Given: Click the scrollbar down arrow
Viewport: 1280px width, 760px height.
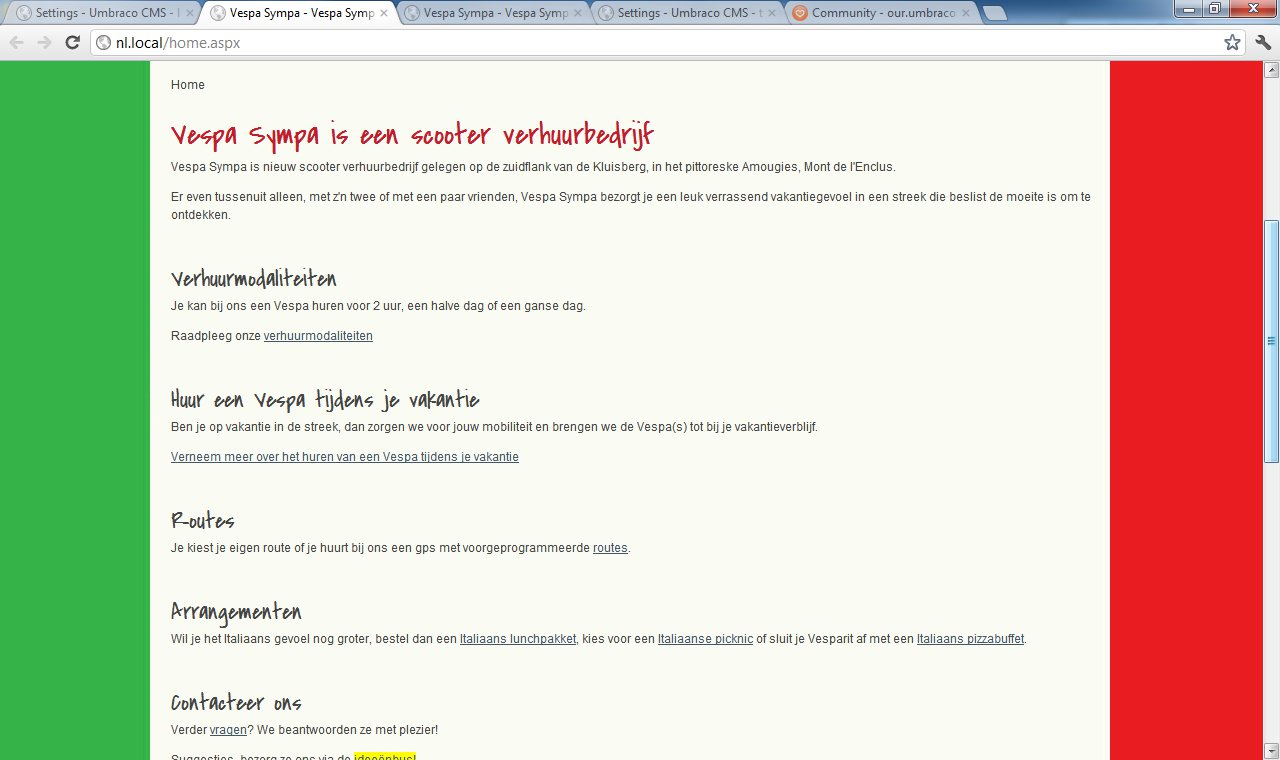Looking at the screenshot, I should point(1271,751).
